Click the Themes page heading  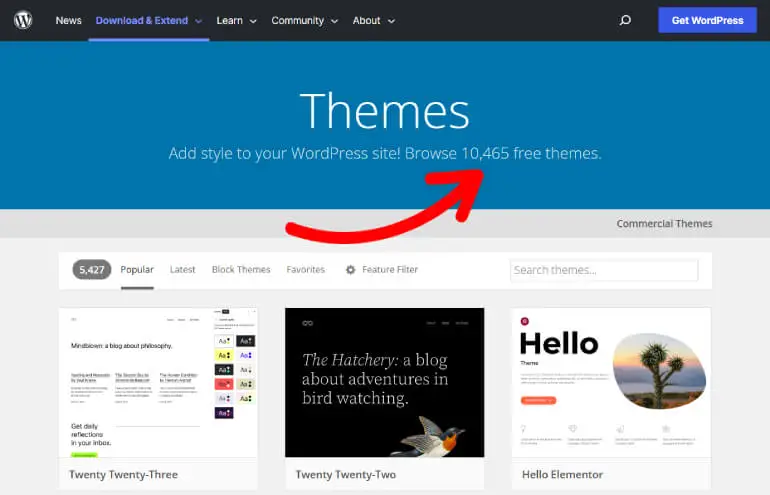click(x=385, y=111)
